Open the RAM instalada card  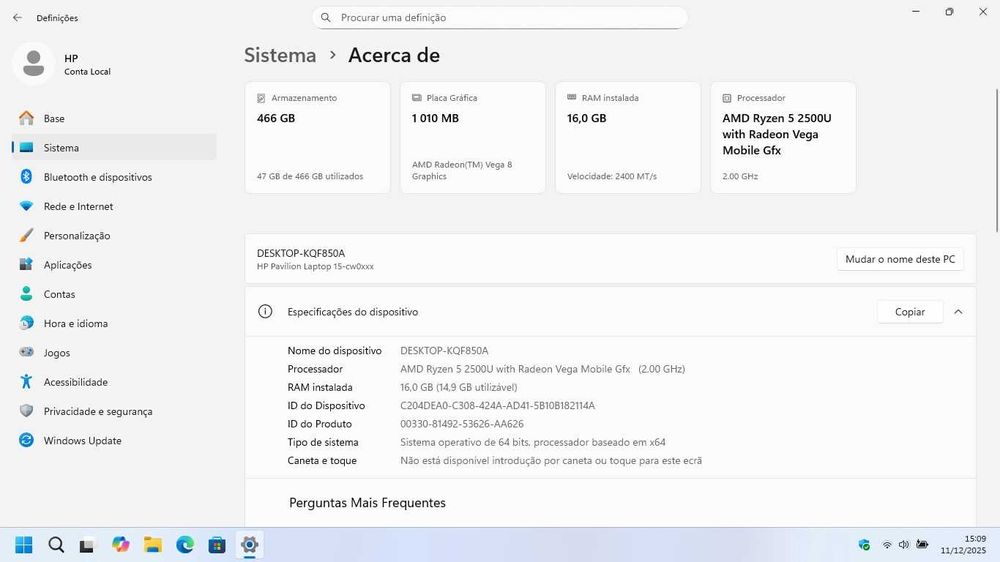[628, 137]
